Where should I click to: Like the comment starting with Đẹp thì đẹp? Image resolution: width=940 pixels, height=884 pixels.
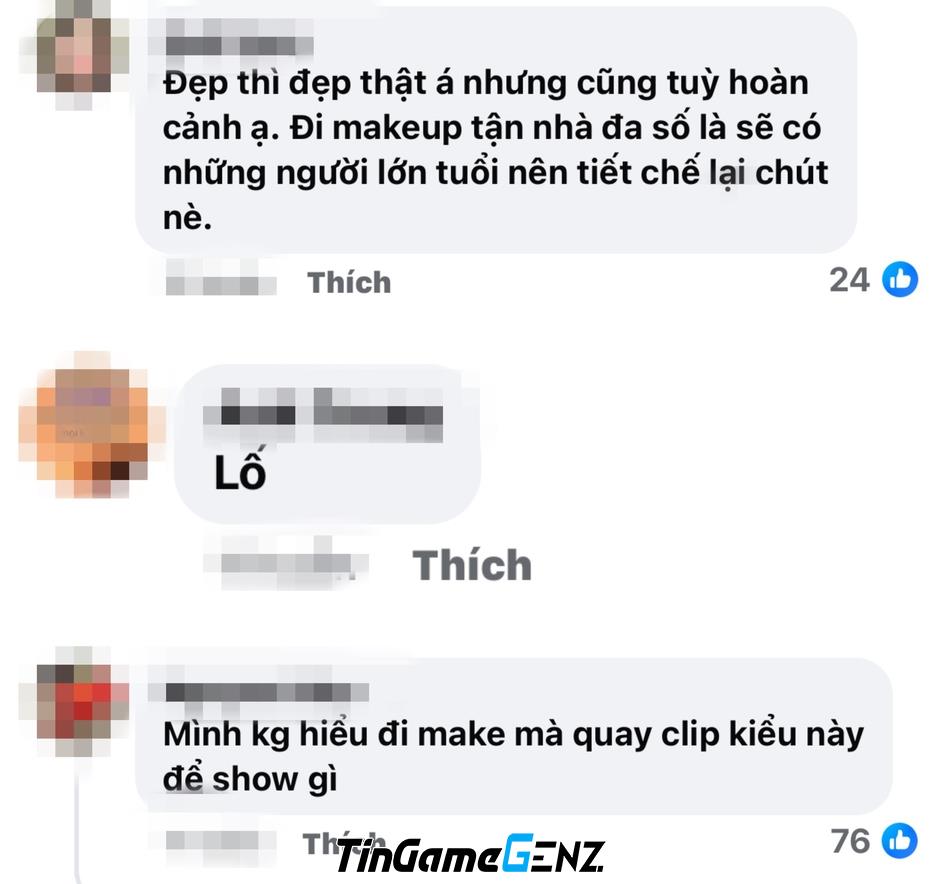349,282
